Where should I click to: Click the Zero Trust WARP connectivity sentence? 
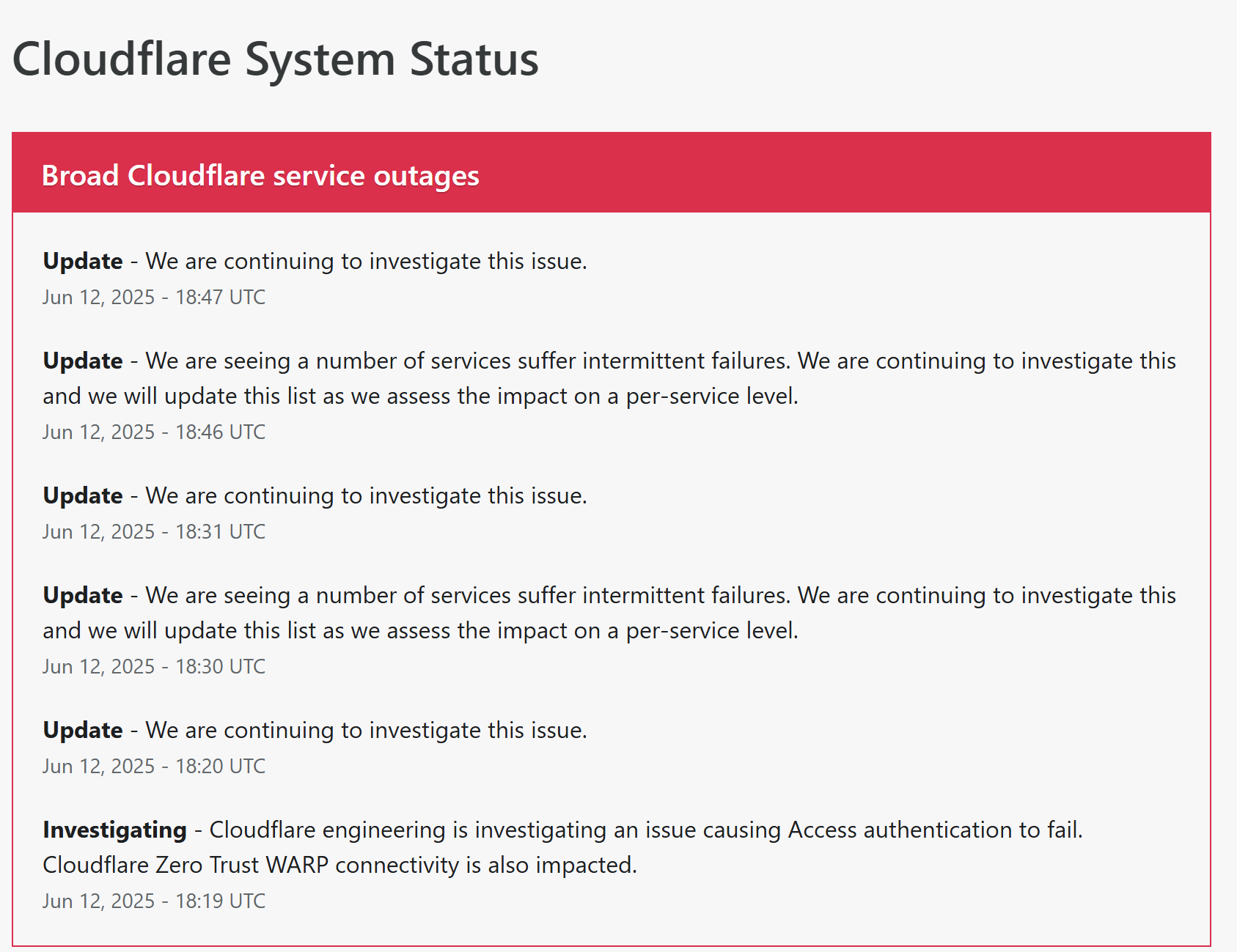coord(340,865)
